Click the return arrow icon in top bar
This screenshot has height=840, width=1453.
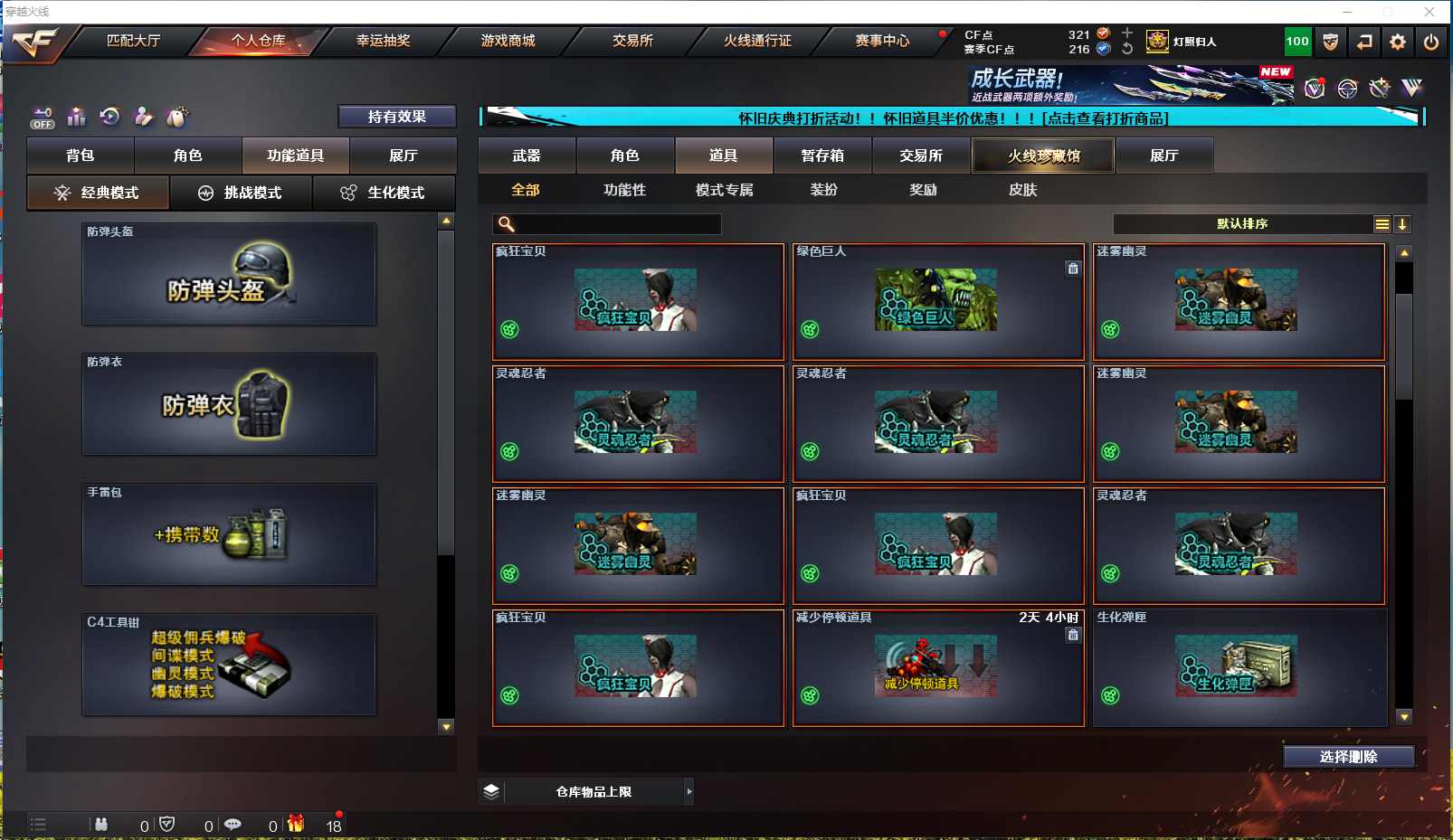coord(1364,42)
